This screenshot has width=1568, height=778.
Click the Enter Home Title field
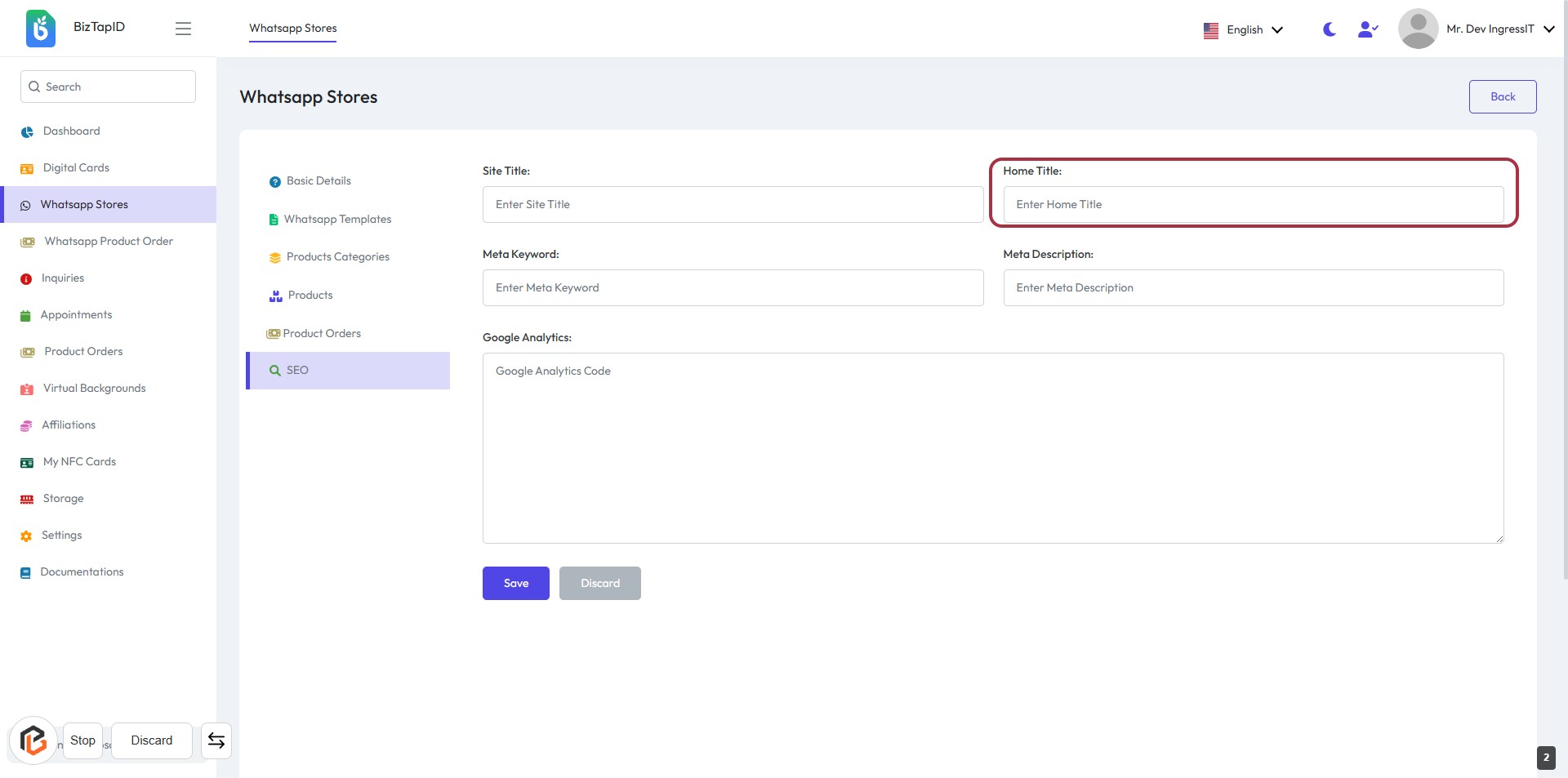1253,205
